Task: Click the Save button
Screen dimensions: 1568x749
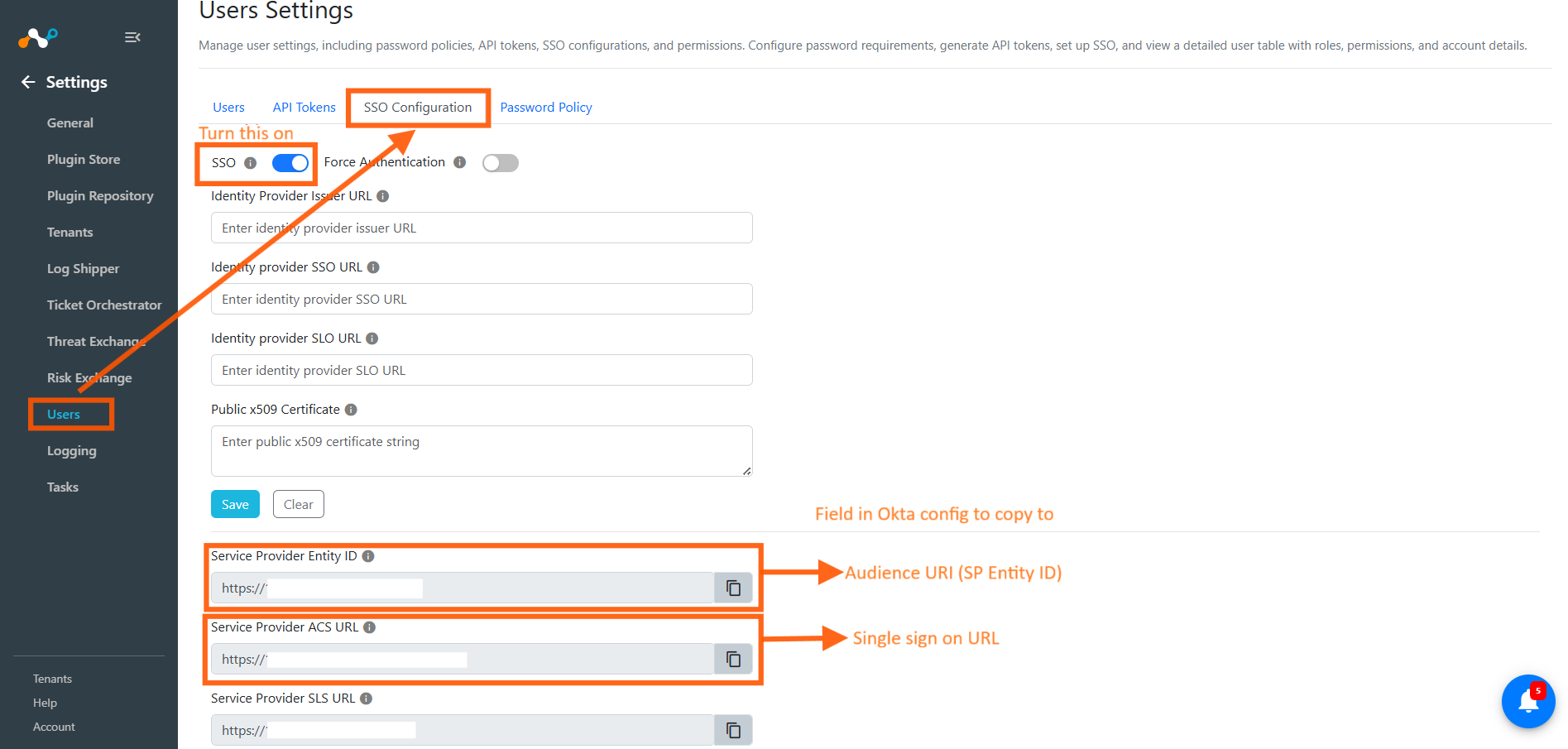Action: tap(235, 504)
